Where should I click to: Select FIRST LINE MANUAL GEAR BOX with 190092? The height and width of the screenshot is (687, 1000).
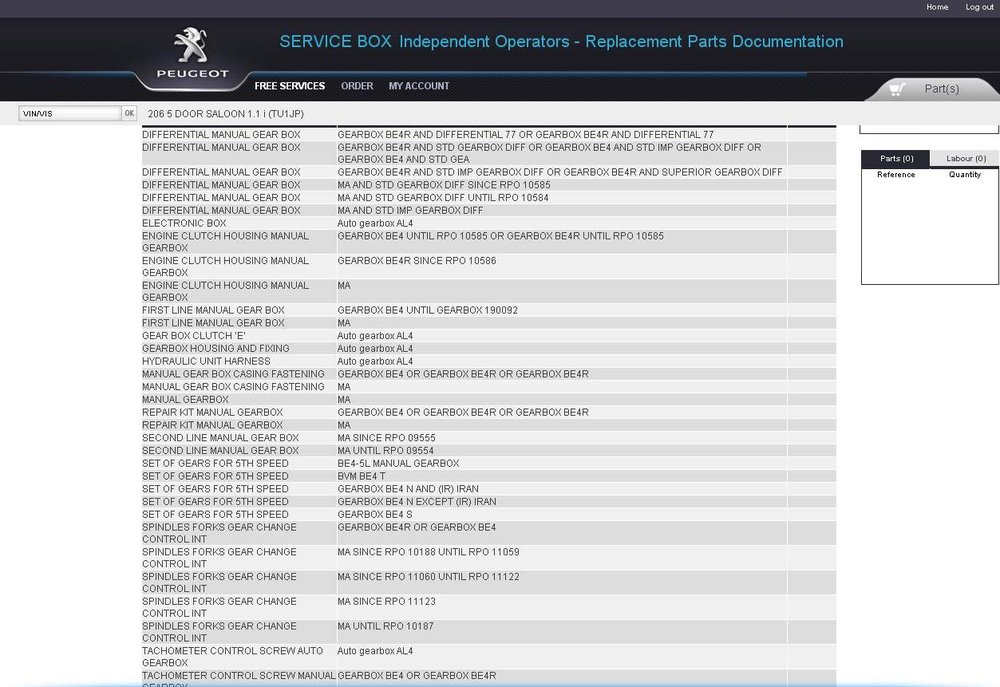pos(489,310)
